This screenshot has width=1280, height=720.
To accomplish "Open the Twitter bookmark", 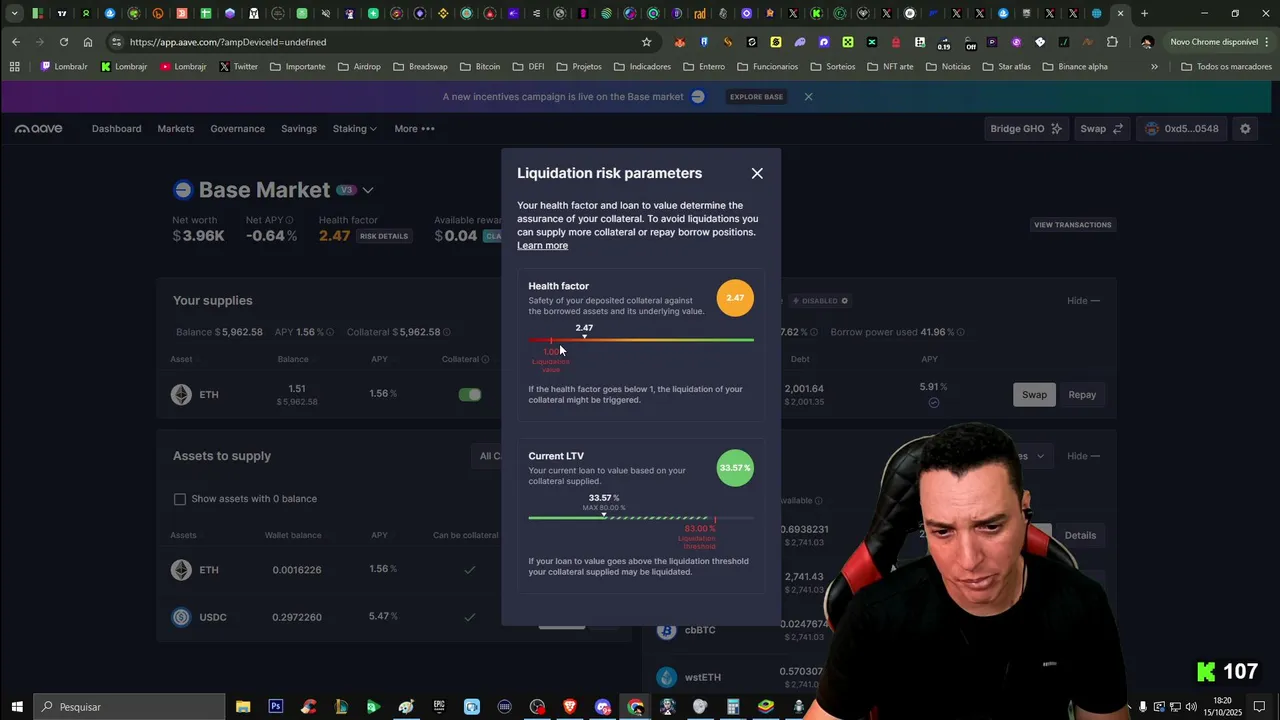I will (238, 67).
